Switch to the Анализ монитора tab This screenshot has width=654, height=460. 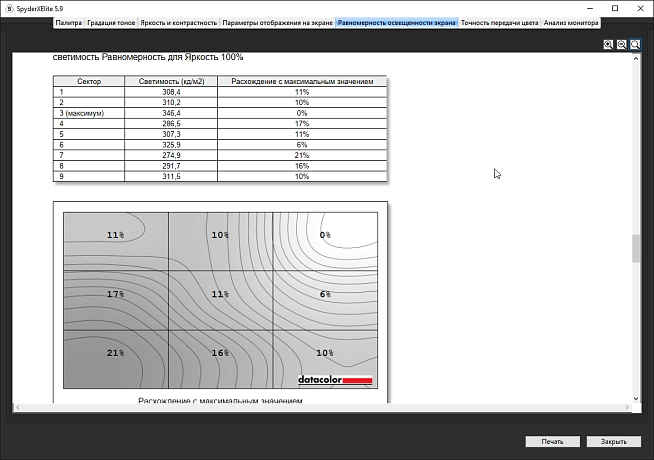(571, 21)
